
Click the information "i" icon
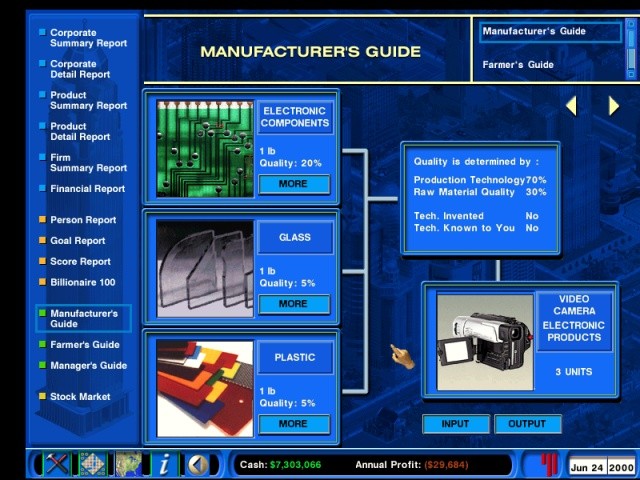[165, 465]
